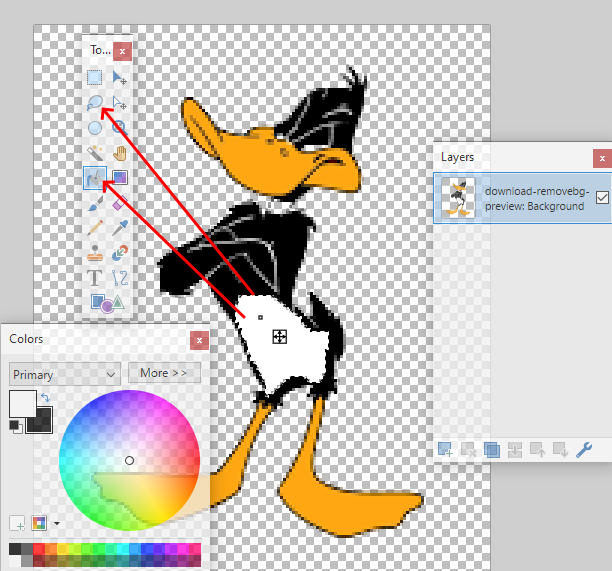The height and width of the screenshot is (571, 612).
Task: Add current color to palette
Action: (17, 523)
